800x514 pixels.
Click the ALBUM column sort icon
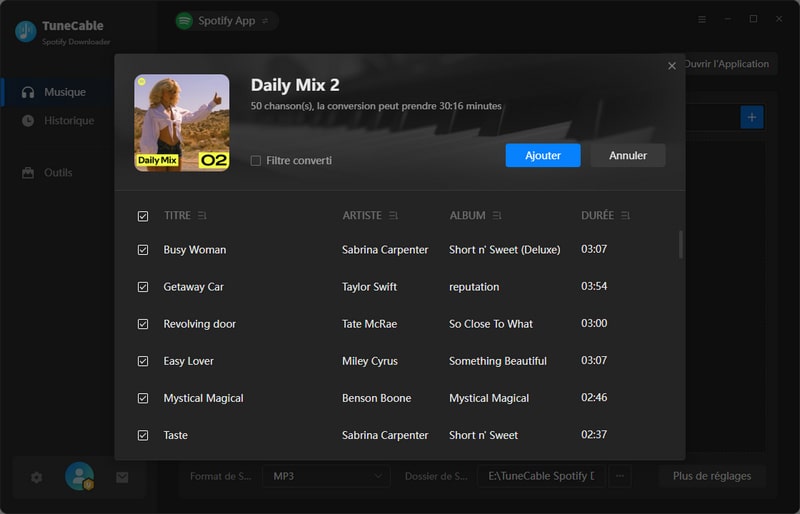[497, 216]
